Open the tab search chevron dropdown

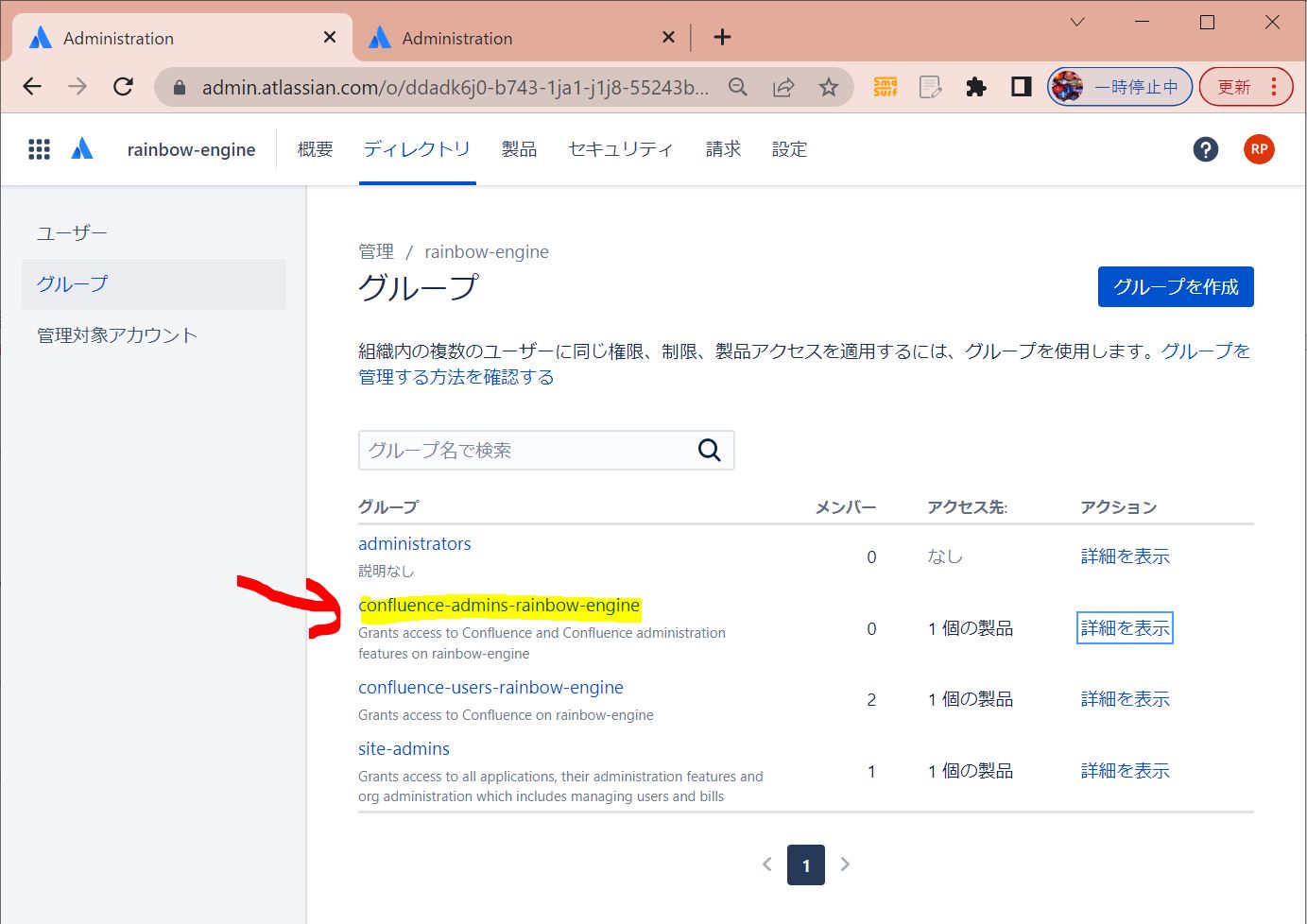pyautogui.click(x=1076, y=23)
